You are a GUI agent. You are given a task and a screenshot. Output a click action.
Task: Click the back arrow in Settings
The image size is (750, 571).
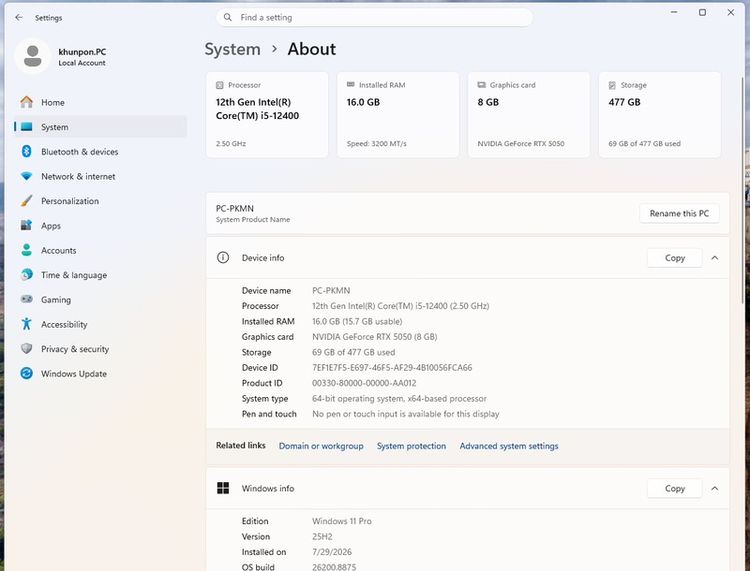click(x=19, y=18)
